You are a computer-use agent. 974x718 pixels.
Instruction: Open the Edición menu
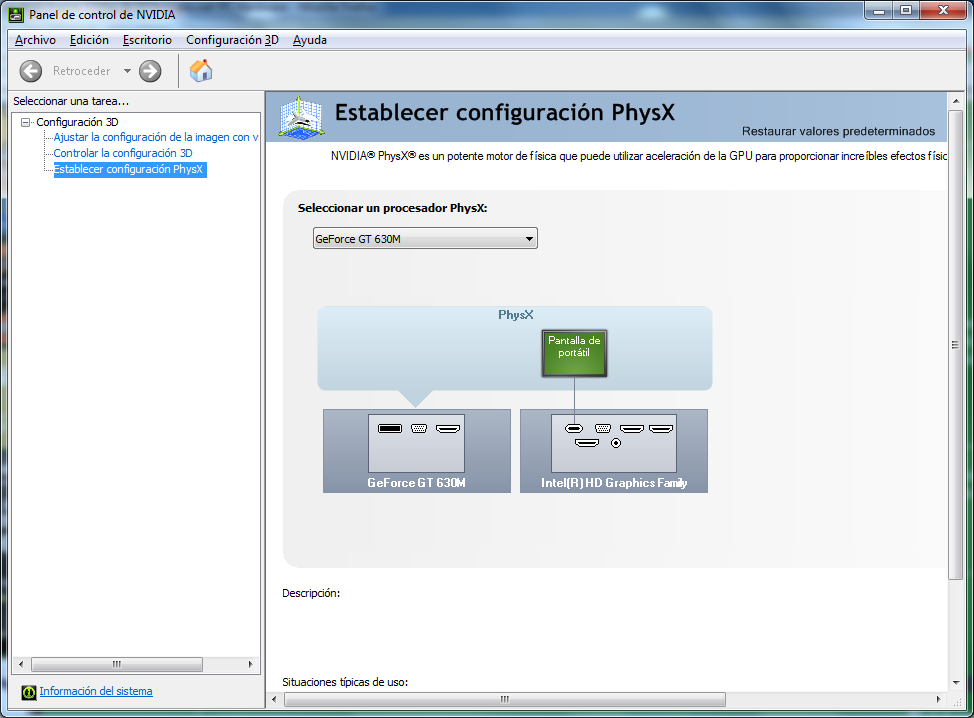89,40
